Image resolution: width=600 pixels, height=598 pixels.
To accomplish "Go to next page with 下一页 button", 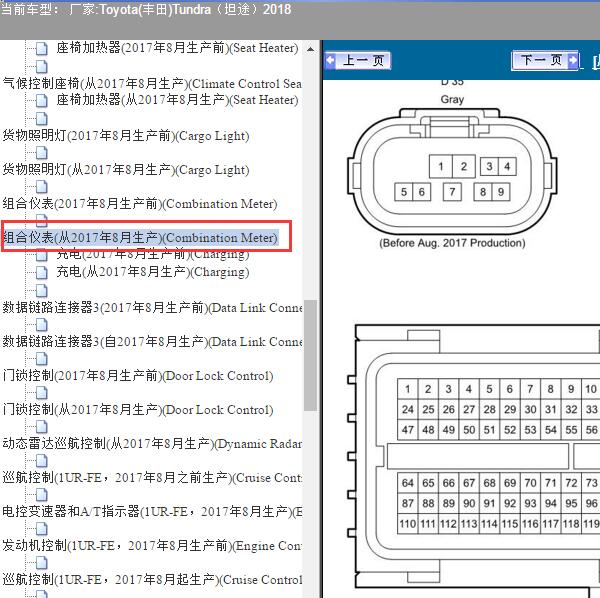I will pos(545,60).
